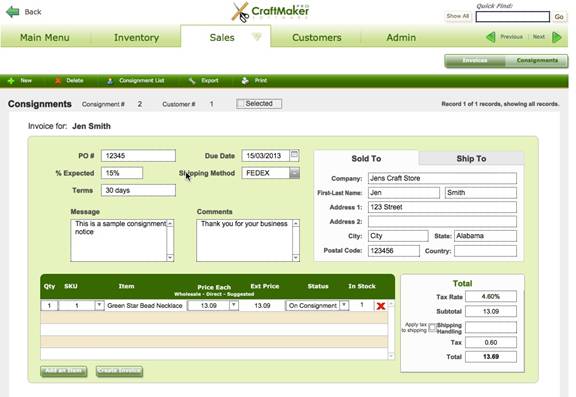The height and width of the screenshot is (397, 576).
Task: Click the Qty field in item row
Action: coord(49,305)
